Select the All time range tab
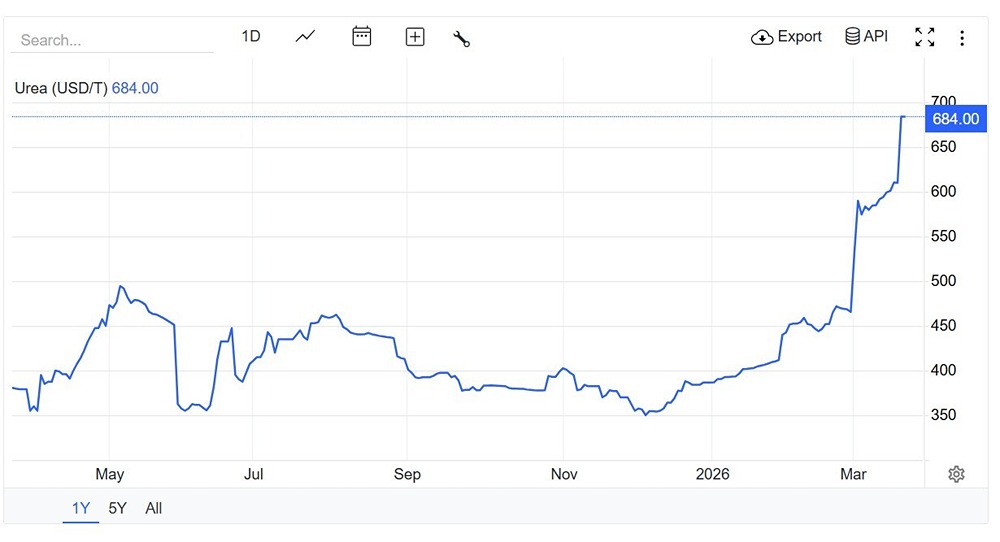Viewport: 1000px width, 542px height. [153, 508]
